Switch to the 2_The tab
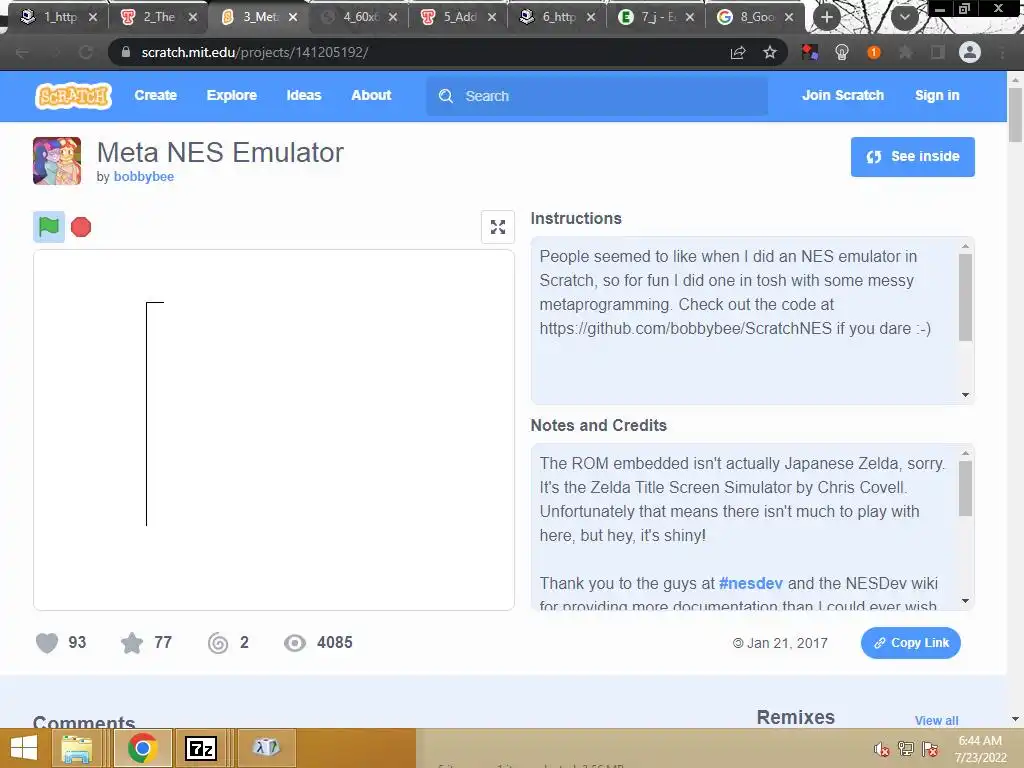Image resolution: width=1024 pixels, height=768 pixels. coord(159,17)
